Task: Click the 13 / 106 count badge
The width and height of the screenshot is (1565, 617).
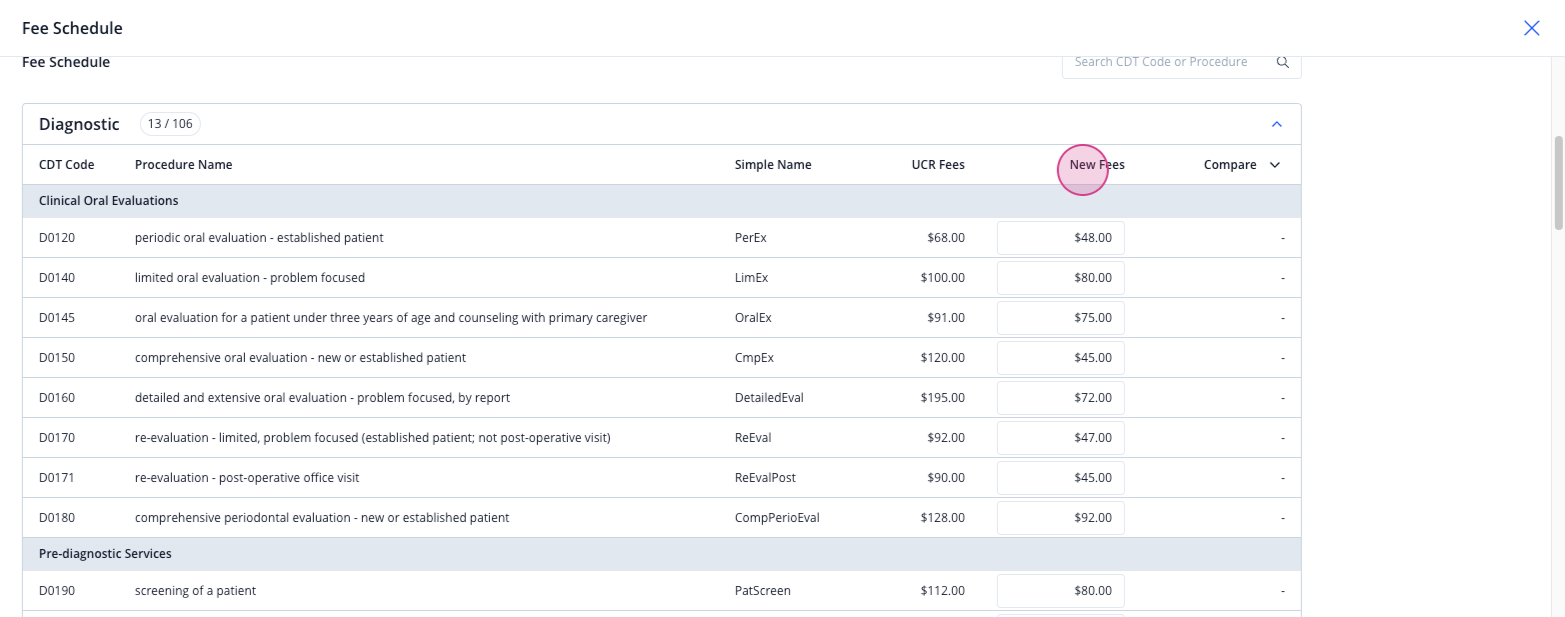Action: pos(170,124)
